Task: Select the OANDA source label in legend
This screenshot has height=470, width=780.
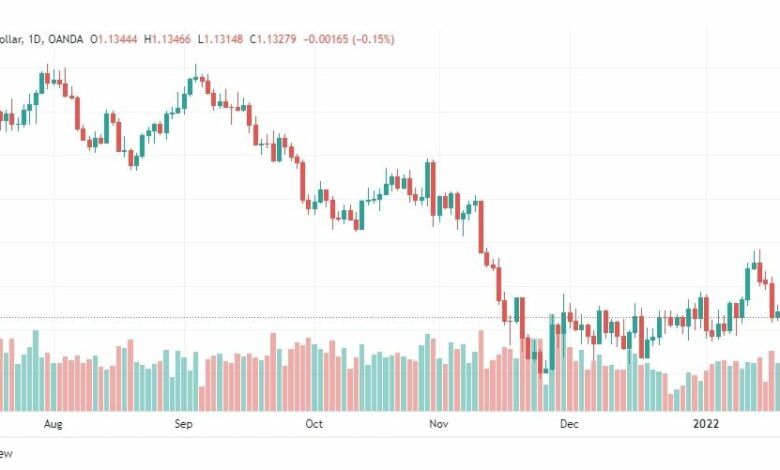Action: [66, 39]
